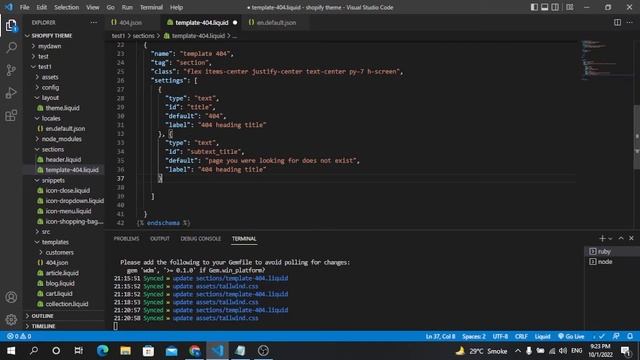The width and height of the screenshot is (640, 360).
Task: Open the Search view in activity bar
Action: (x=11, y=47)
